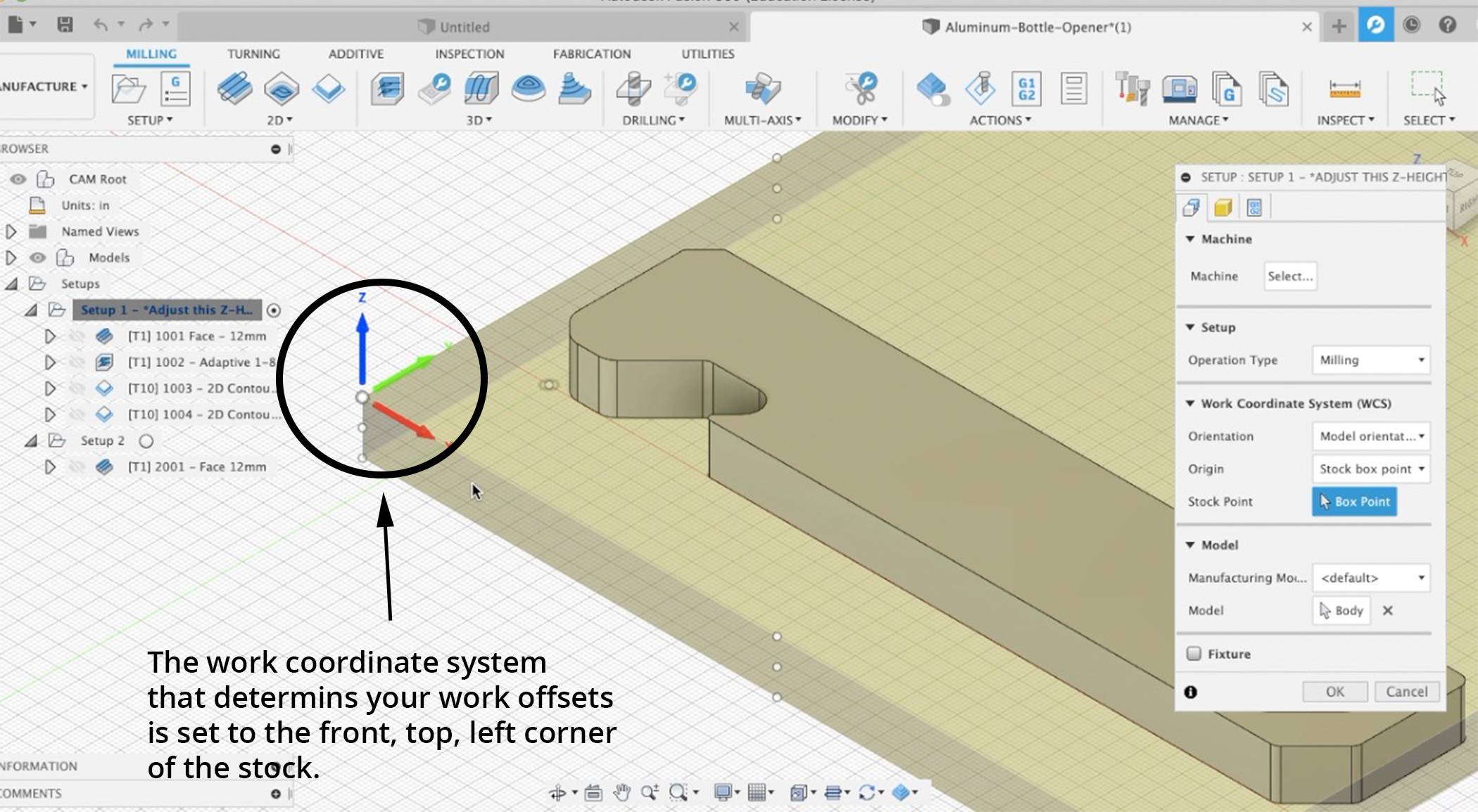Open the Machine Library icon
Viewport: 1478px width, 812px height.
[x=1180, y=89]
